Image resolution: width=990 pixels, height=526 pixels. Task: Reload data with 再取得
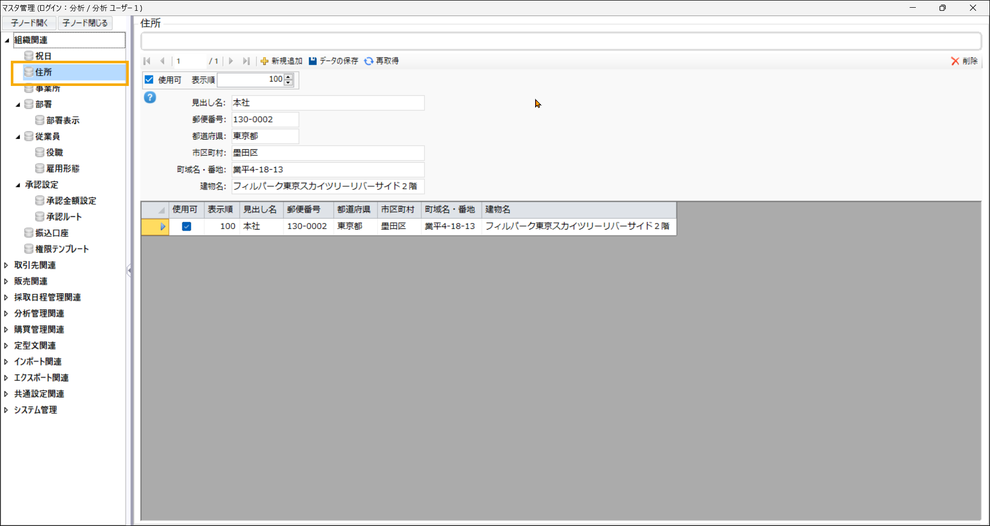(381, 61)
